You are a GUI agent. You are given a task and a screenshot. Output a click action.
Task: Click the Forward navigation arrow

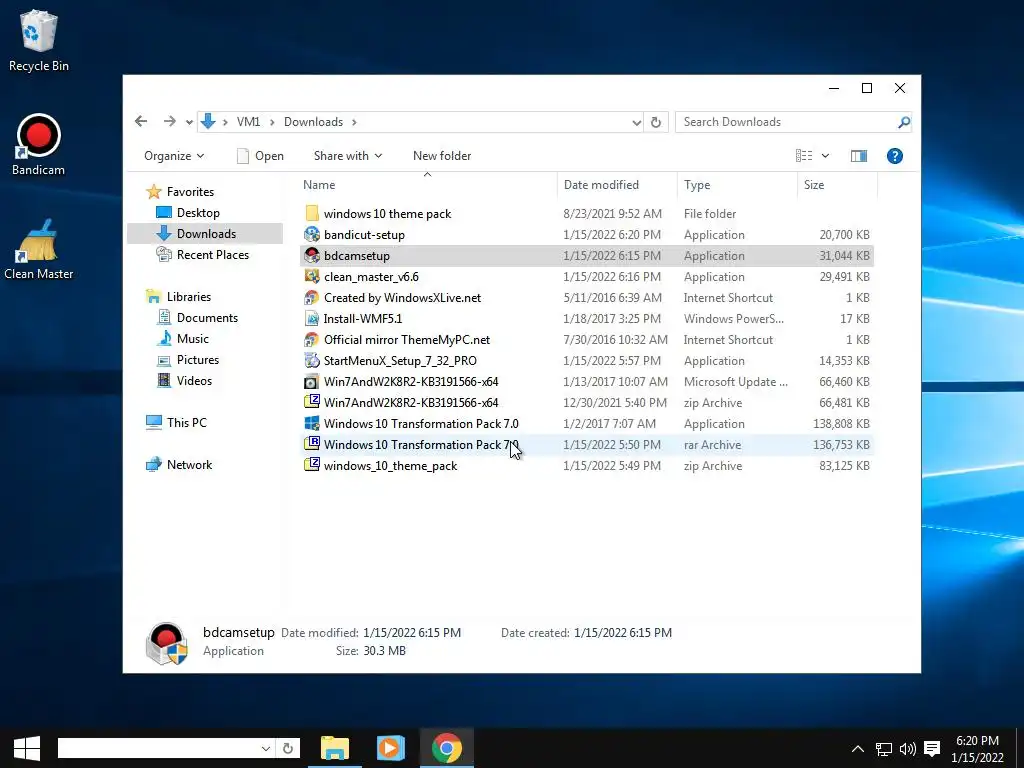(169, 121)
